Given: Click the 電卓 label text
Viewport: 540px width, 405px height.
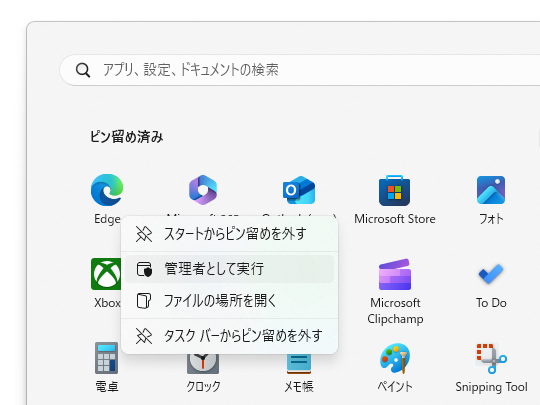Looking at the screenshot, I should (x=107, y=387).
